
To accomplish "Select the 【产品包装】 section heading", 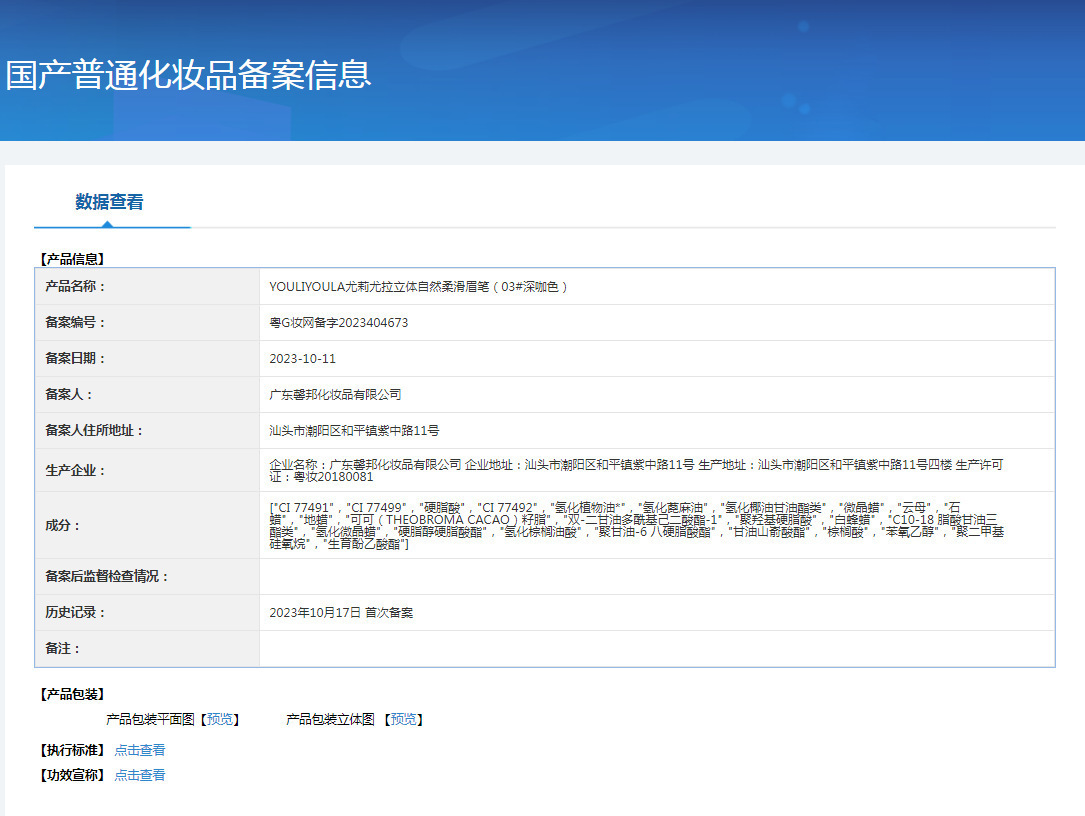I will (72, 694).
